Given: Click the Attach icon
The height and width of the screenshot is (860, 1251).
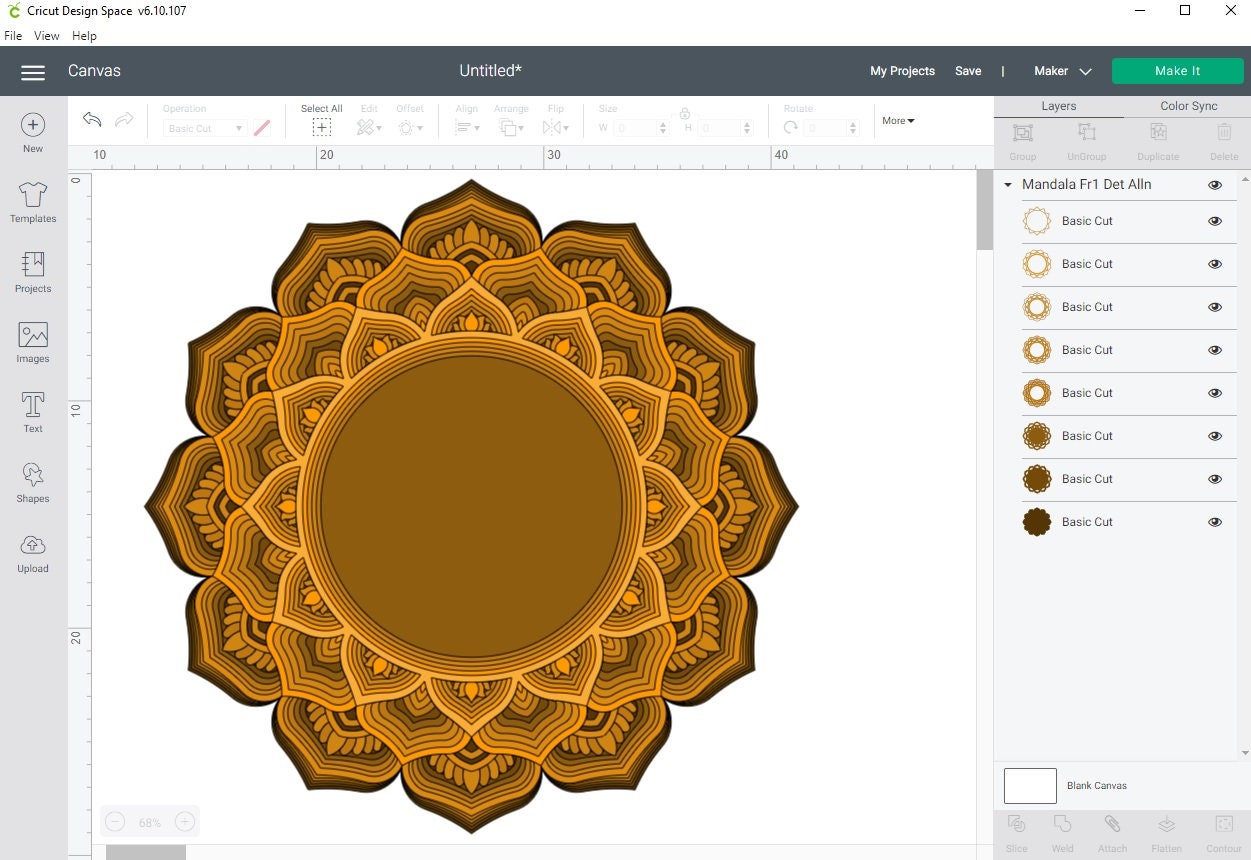Looking at the screenshot, I should 1112,830.
